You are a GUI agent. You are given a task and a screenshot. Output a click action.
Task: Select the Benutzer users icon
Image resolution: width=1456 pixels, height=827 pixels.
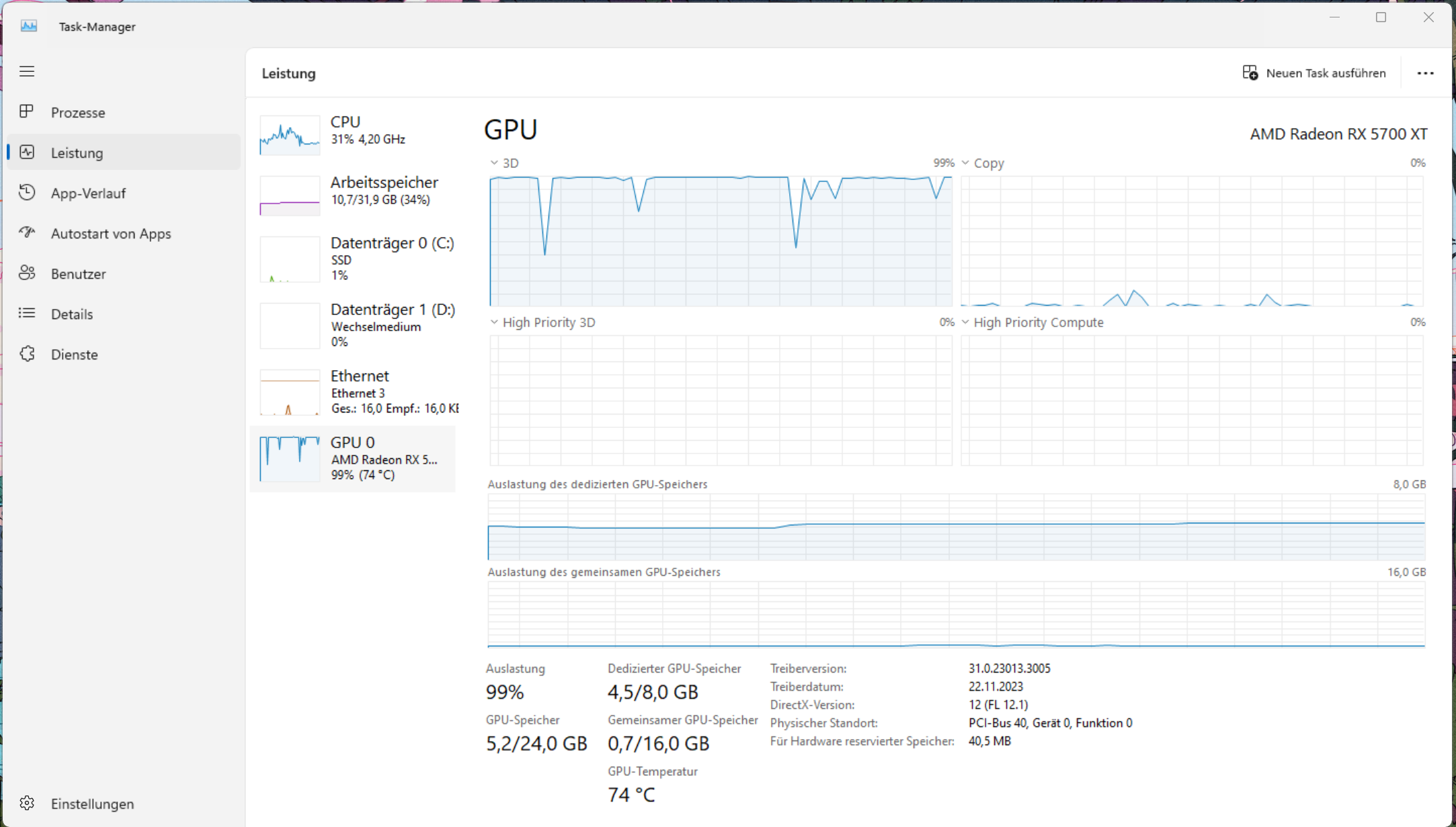point(27,273)
